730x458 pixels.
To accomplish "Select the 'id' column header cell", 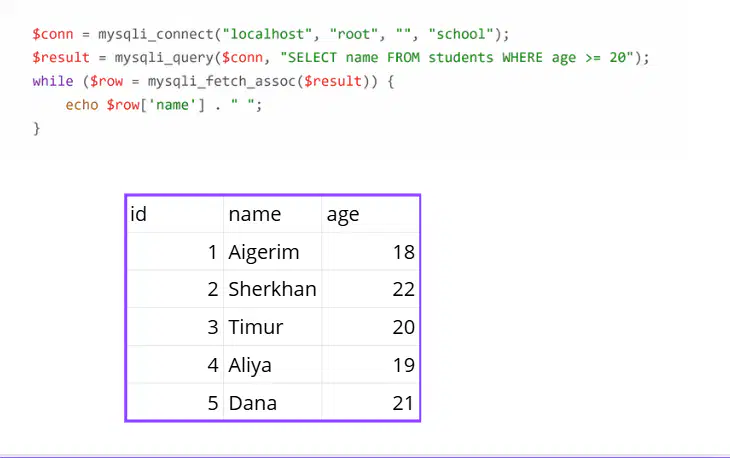I will [x=175, y=214].
